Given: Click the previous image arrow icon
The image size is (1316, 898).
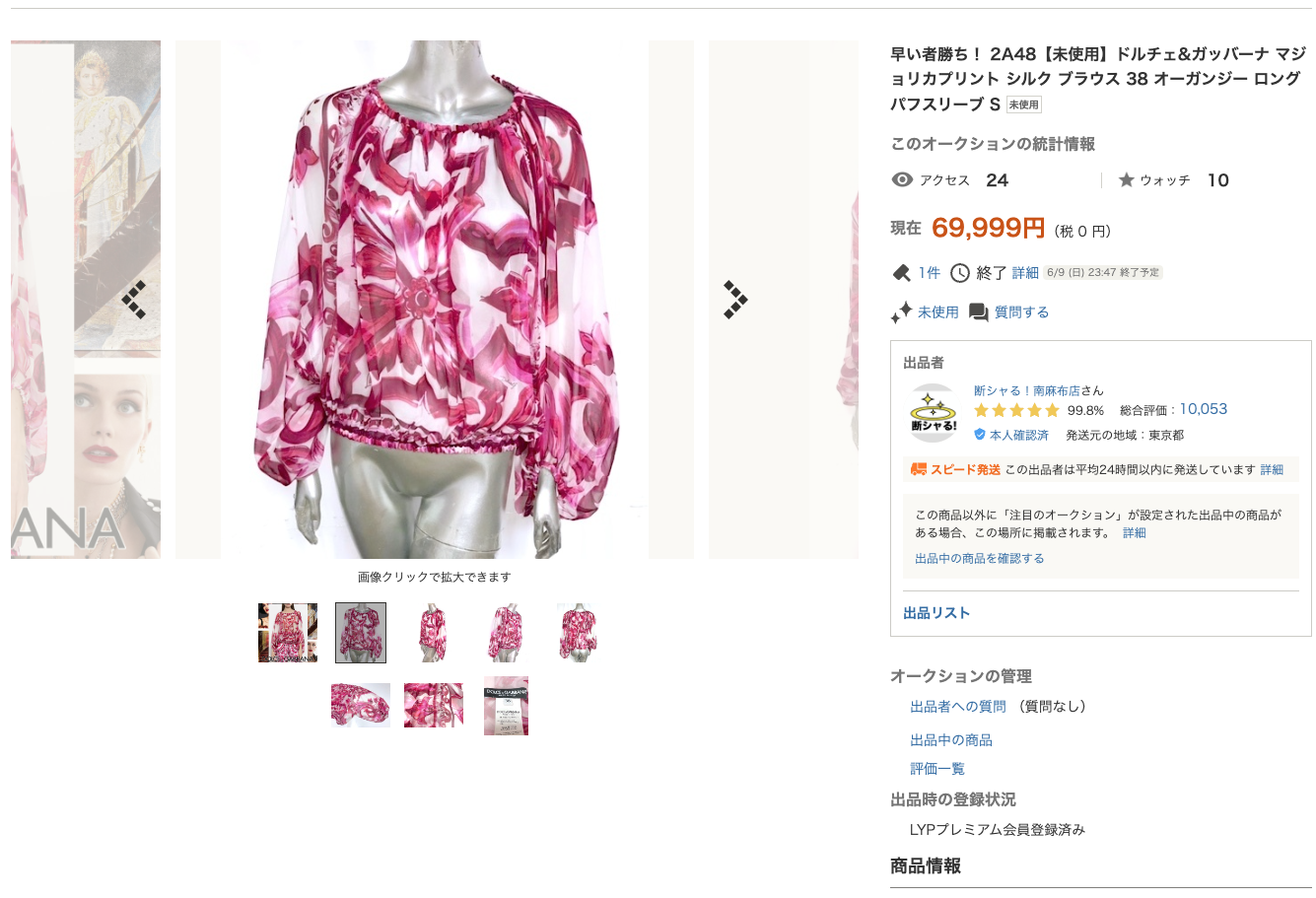Looking at the screenshot, I should [134, 300].
